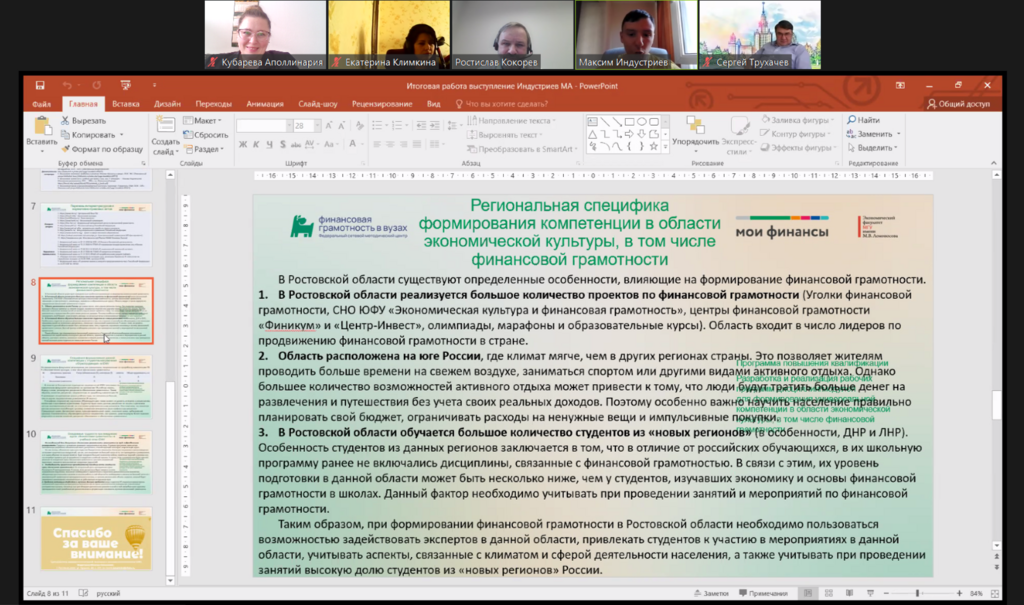Toggle strikethrough (abc) formatting
The width and height of the screenshot is (1024, 605).
click(296, 144)
